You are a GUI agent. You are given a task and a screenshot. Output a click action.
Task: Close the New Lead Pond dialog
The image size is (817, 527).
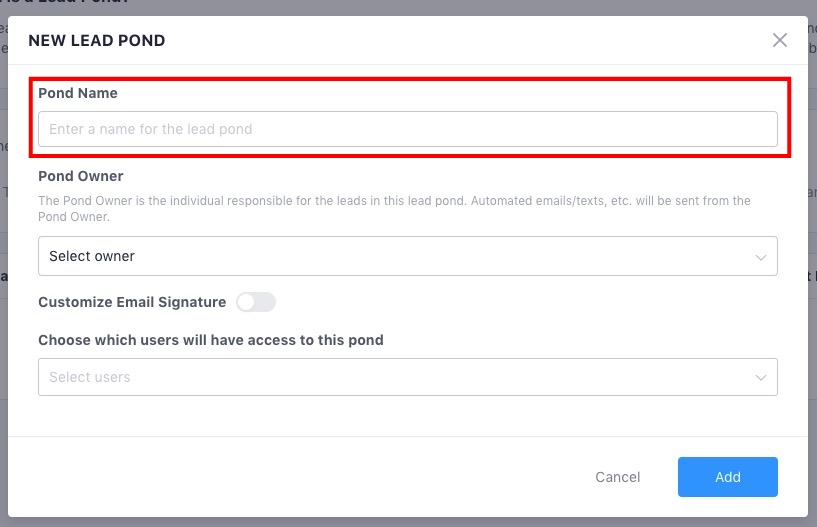pyautogui.click(x=780, y=40)
